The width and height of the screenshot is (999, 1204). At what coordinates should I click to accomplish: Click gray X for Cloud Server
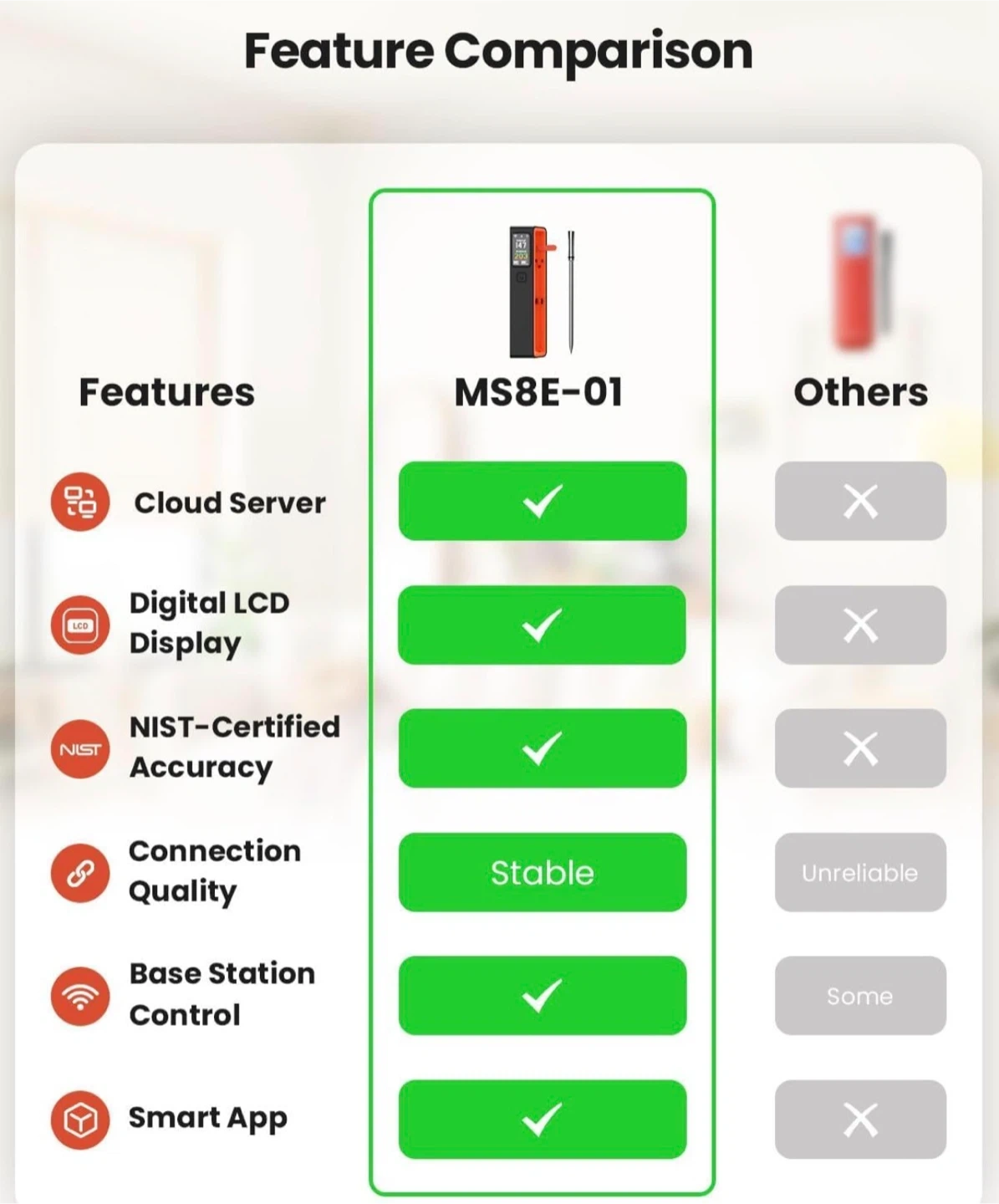point(860,501)
